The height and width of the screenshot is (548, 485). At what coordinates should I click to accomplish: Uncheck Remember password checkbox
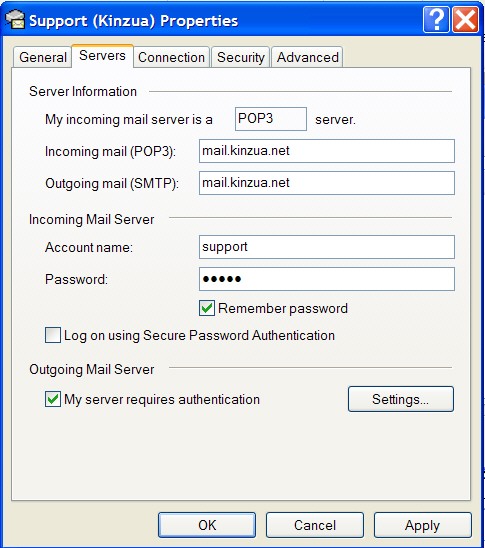click(x=207, y=308)
